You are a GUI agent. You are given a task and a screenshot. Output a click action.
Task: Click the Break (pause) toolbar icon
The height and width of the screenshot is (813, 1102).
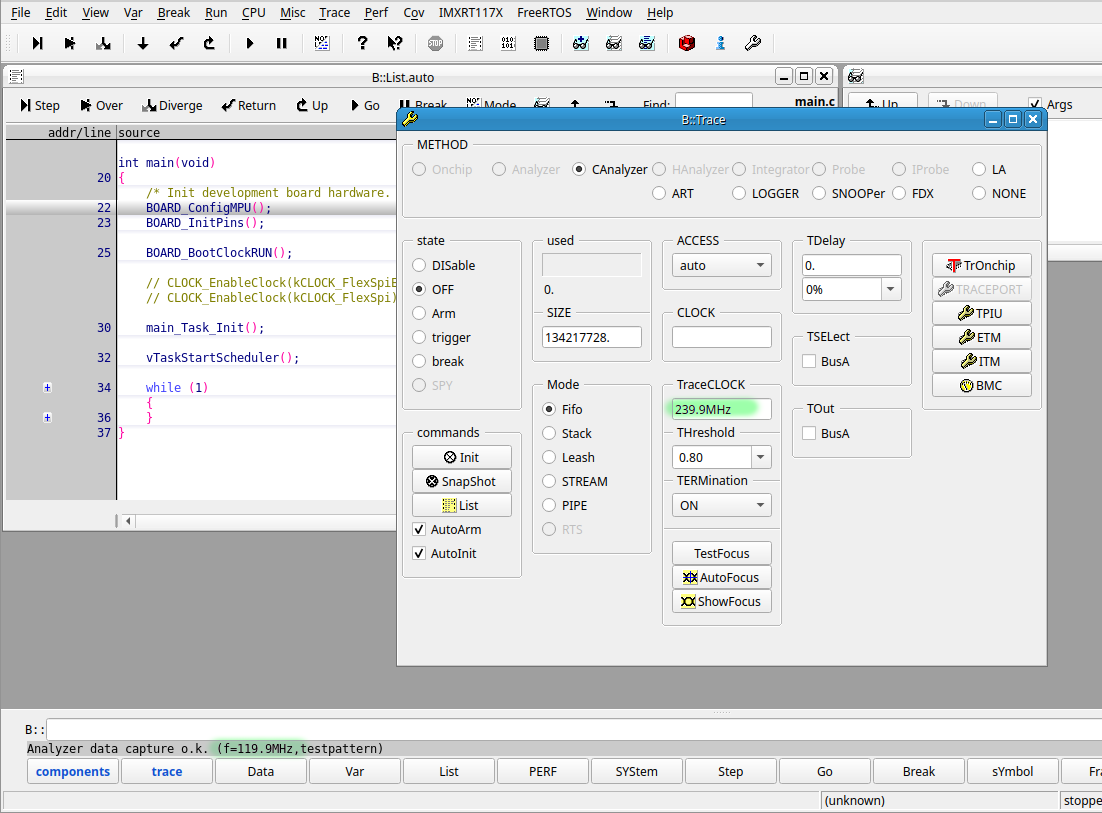281,43
